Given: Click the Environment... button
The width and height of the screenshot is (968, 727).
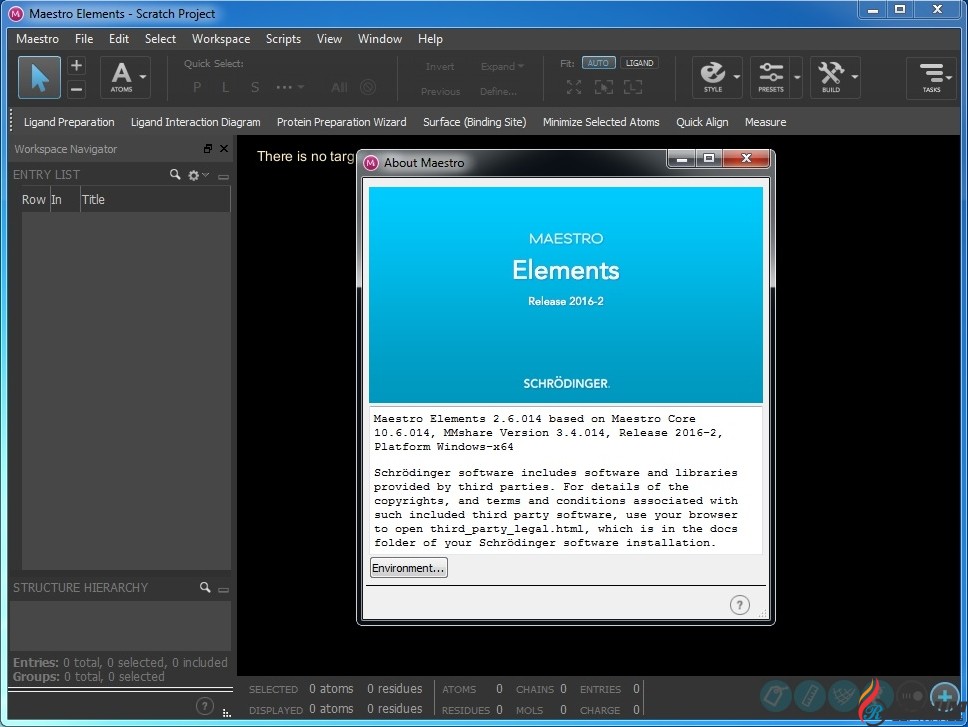Looking at the screenshot, I should [x=408, y=568].
